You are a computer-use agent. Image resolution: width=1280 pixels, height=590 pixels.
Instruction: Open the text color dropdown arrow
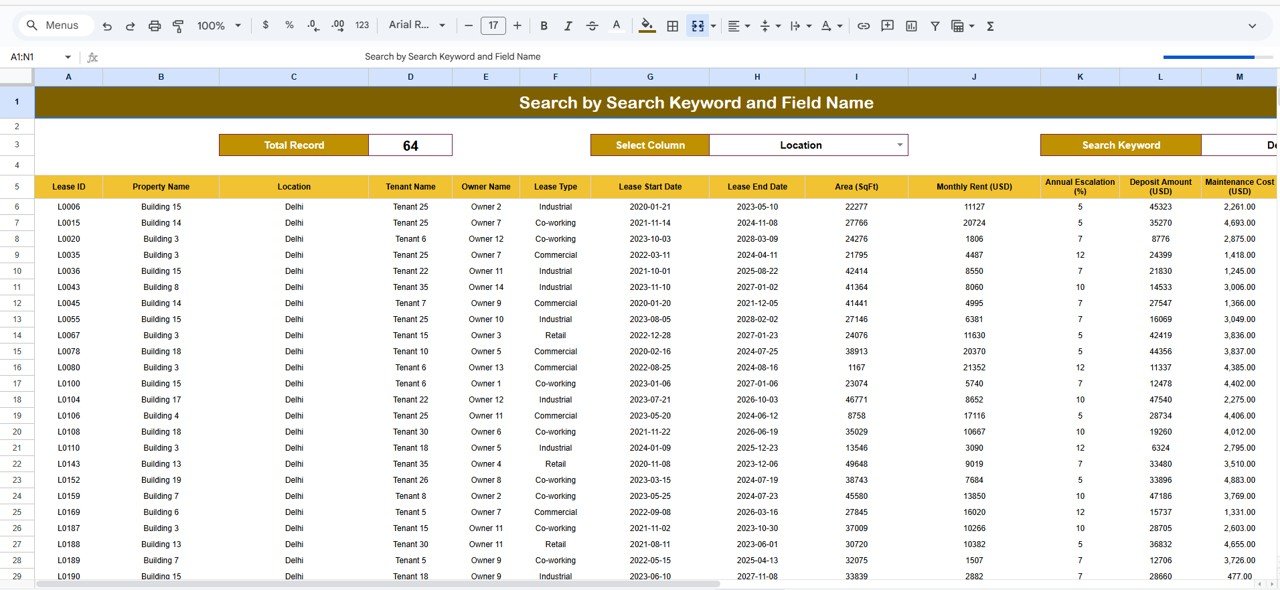click(839, 26)
